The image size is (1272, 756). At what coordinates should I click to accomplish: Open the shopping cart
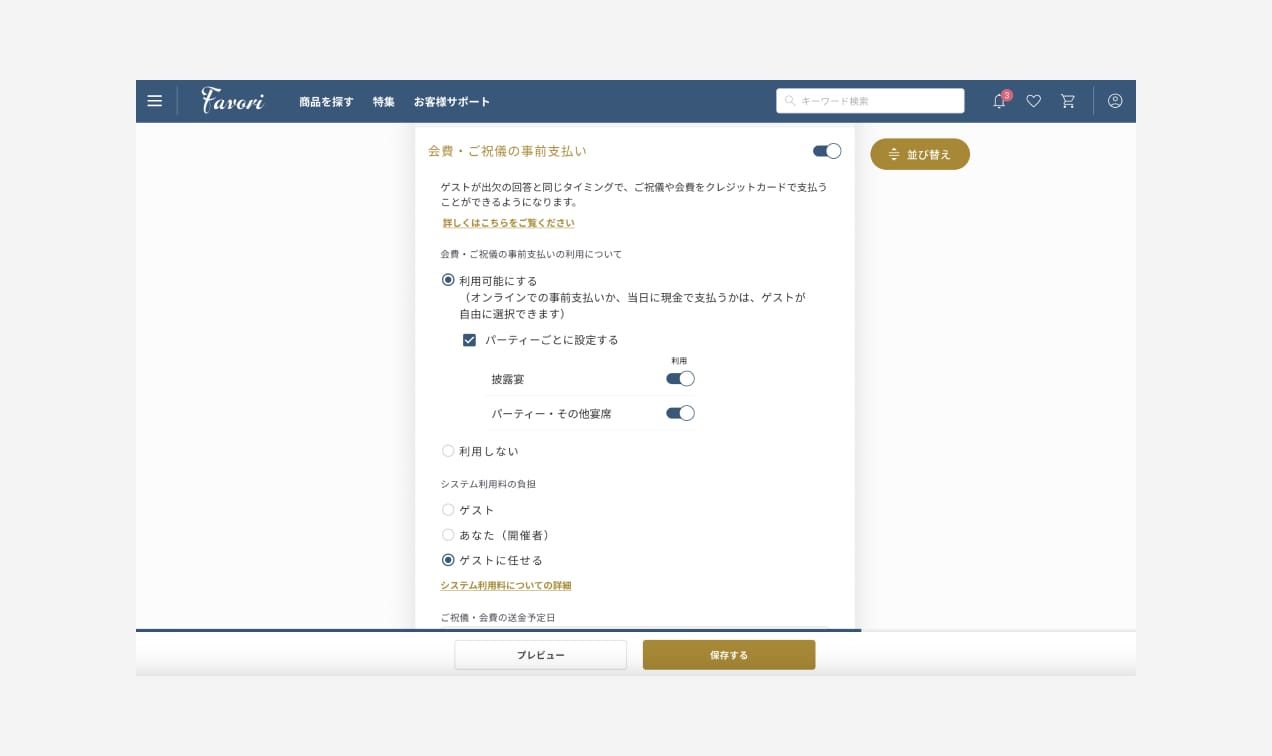click(x=1068, y=101)
